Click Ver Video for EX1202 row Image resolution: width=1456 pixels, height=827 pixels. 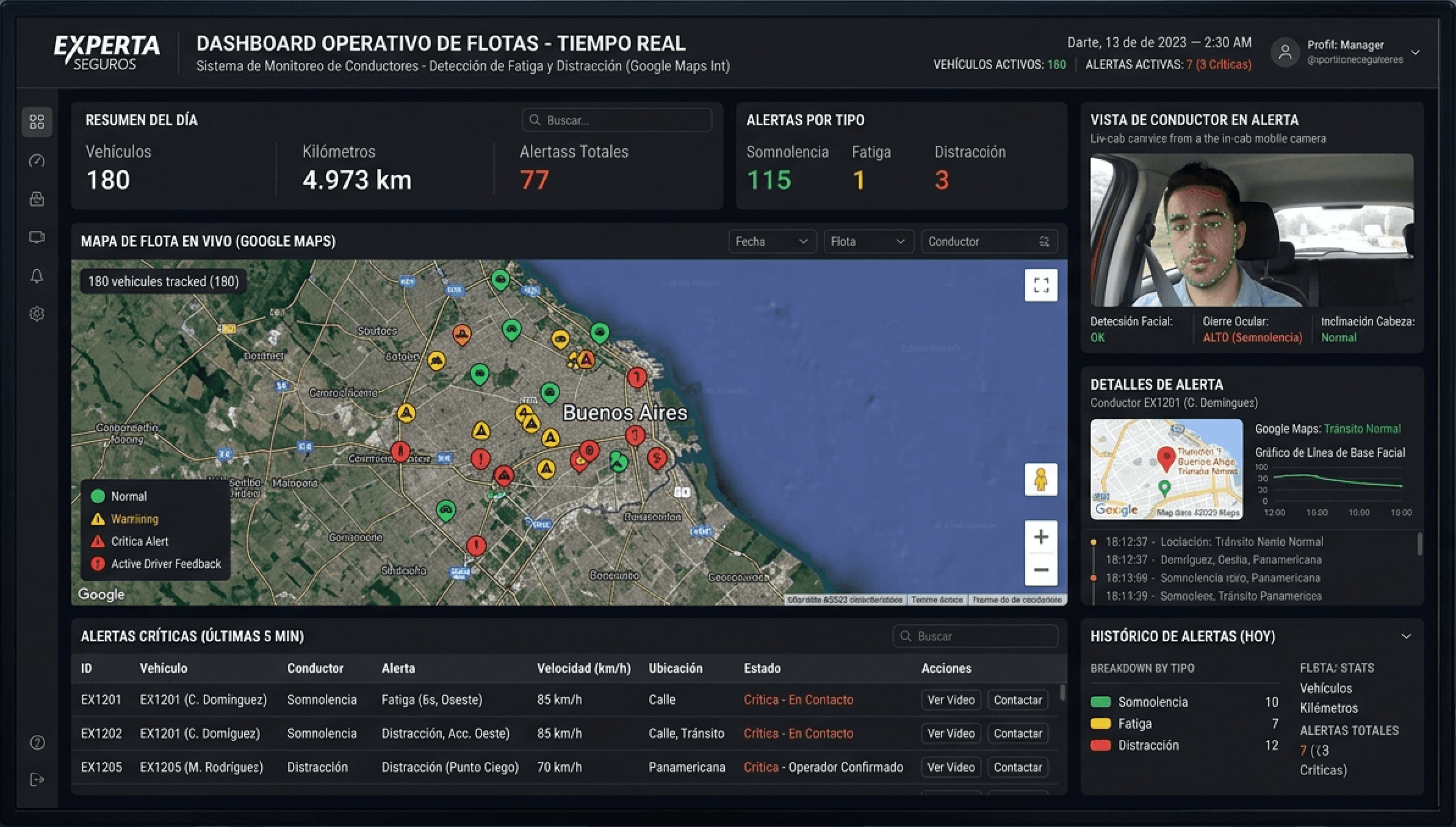point(951,734)
